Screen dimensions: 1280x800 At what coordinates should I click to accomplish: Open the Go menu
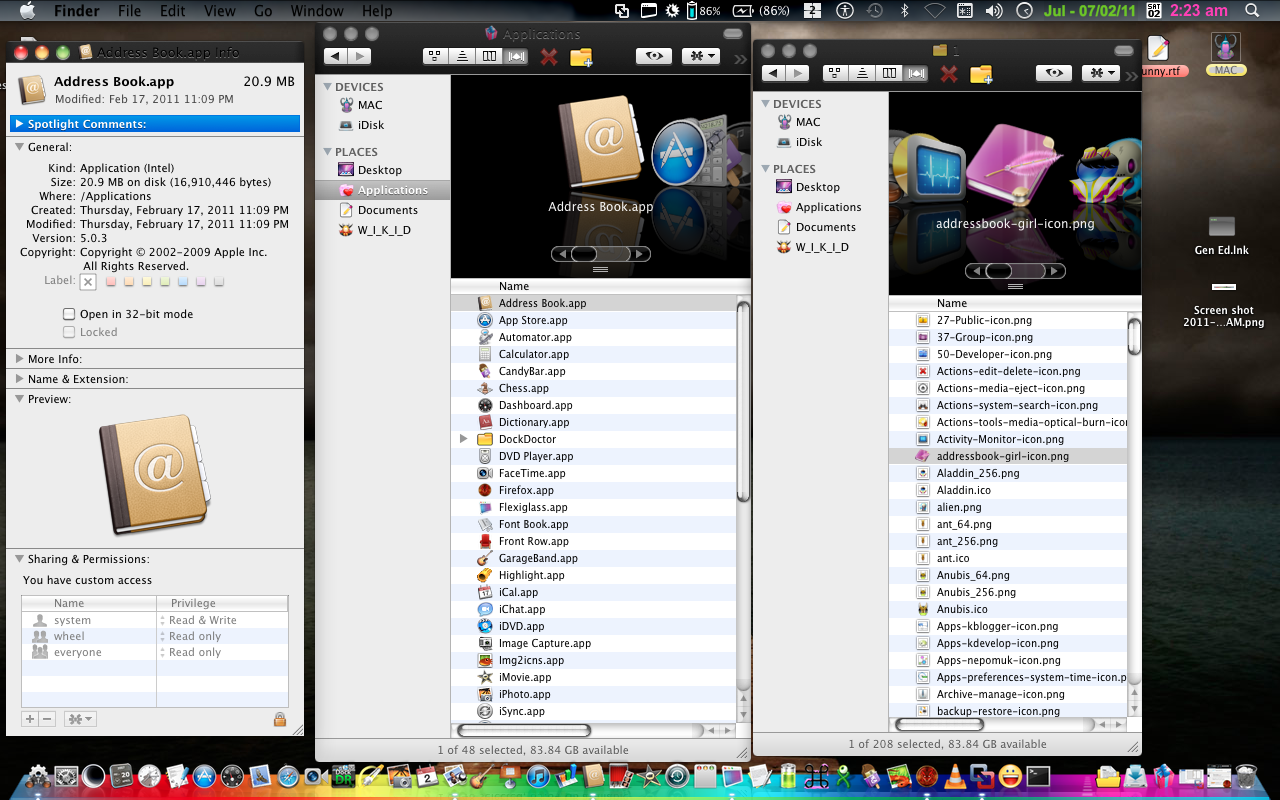pos(263,11)
